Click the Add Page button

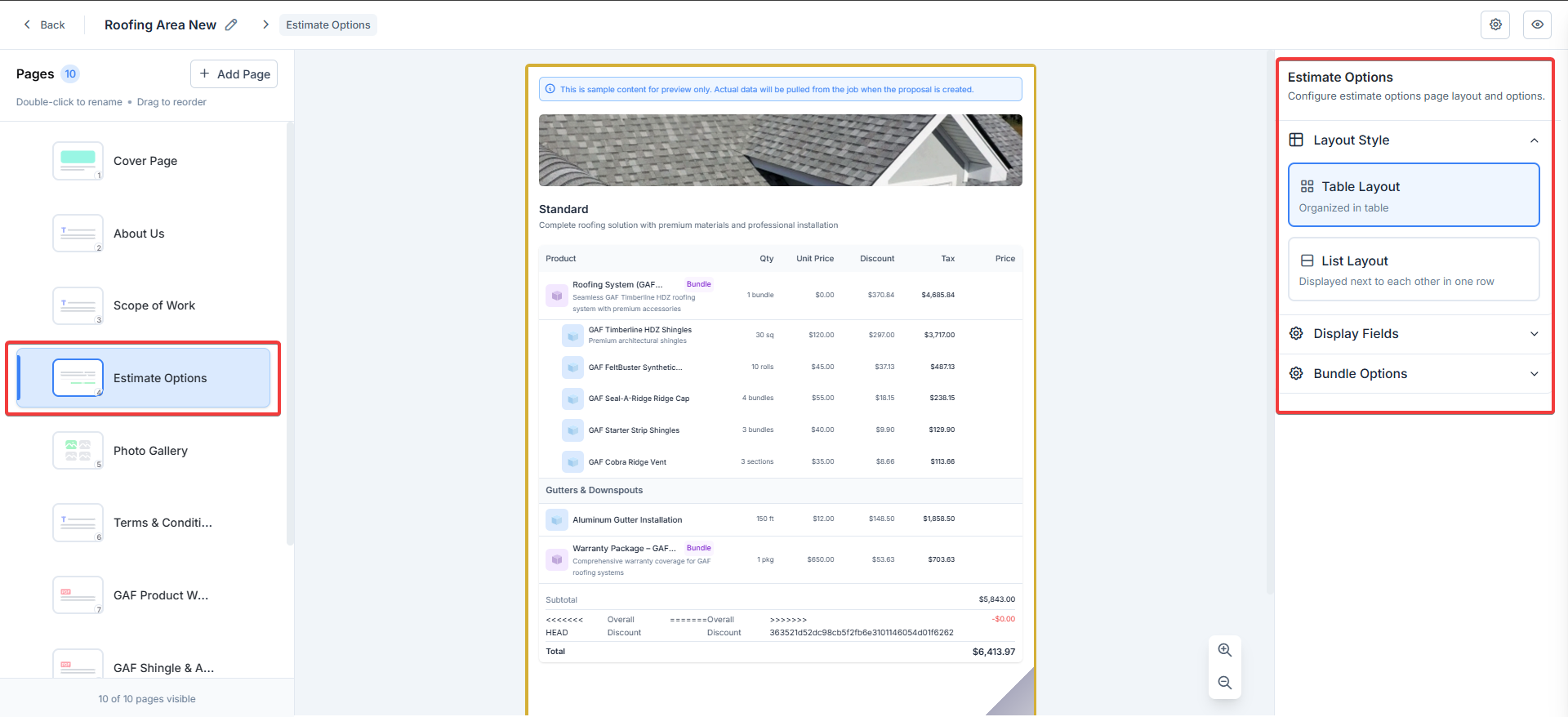234,73
